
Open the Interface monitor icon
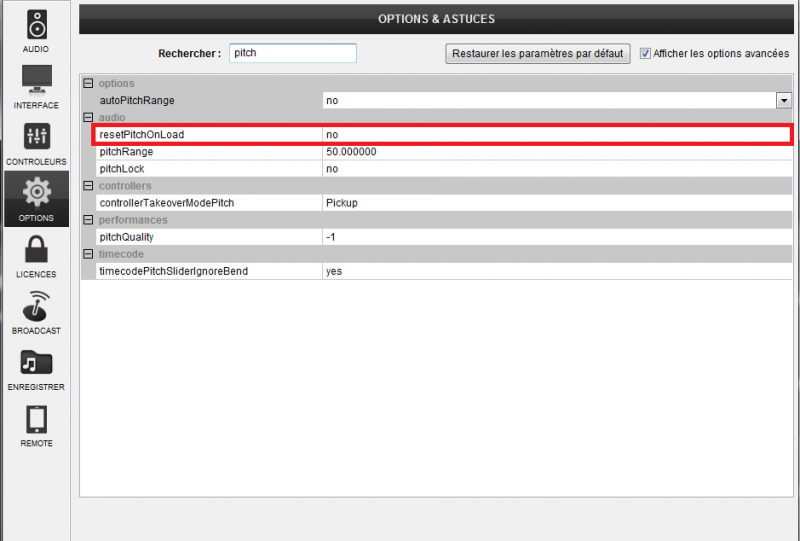point(37,80)
